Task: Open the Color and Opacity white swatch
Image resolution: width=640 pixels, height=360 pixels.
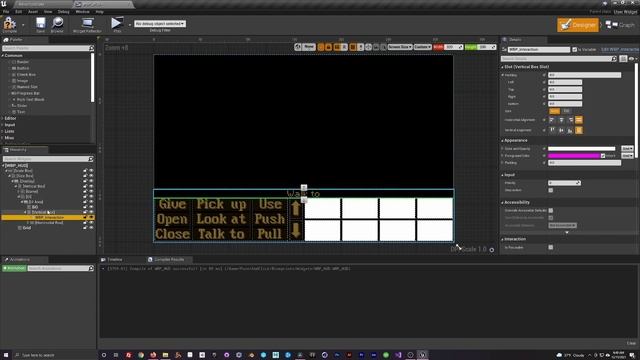Action: 582,149
